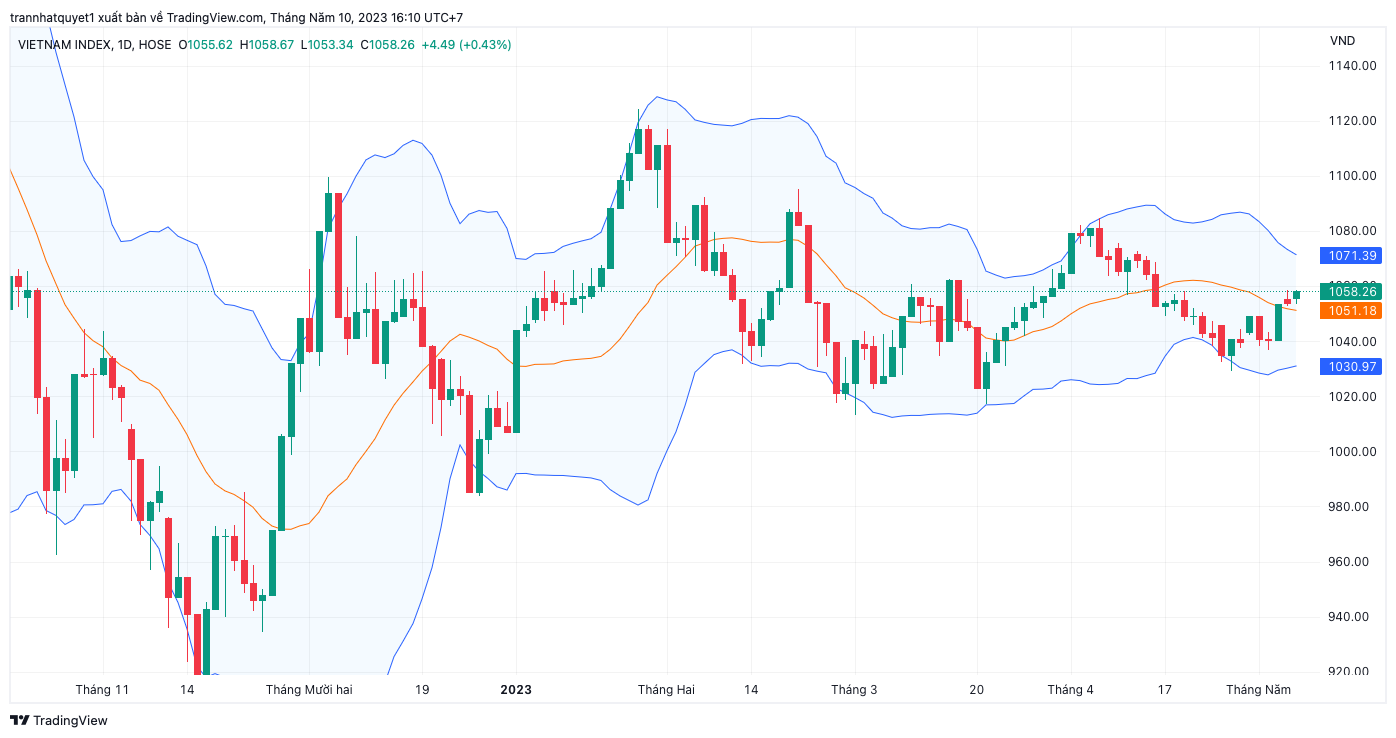Viewport: 1396px width, 738px height.
Task: Click the Tháng 3 date label
Action: [x=854, y=690]
